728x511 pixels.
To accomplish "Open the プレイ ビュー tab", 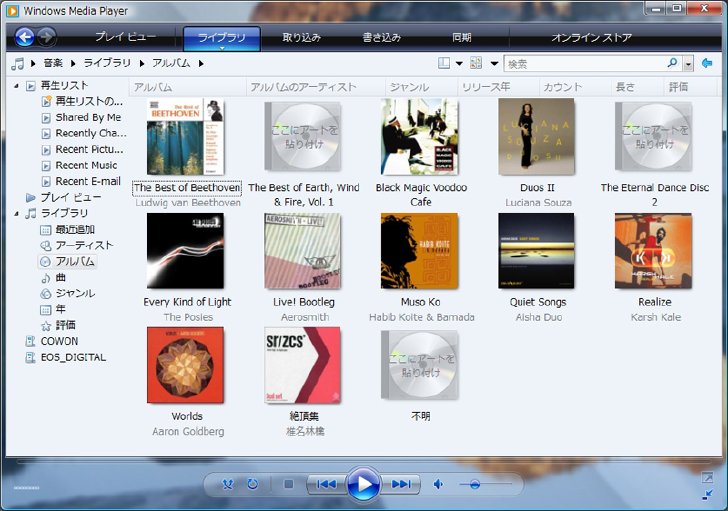I will point(125,37).
